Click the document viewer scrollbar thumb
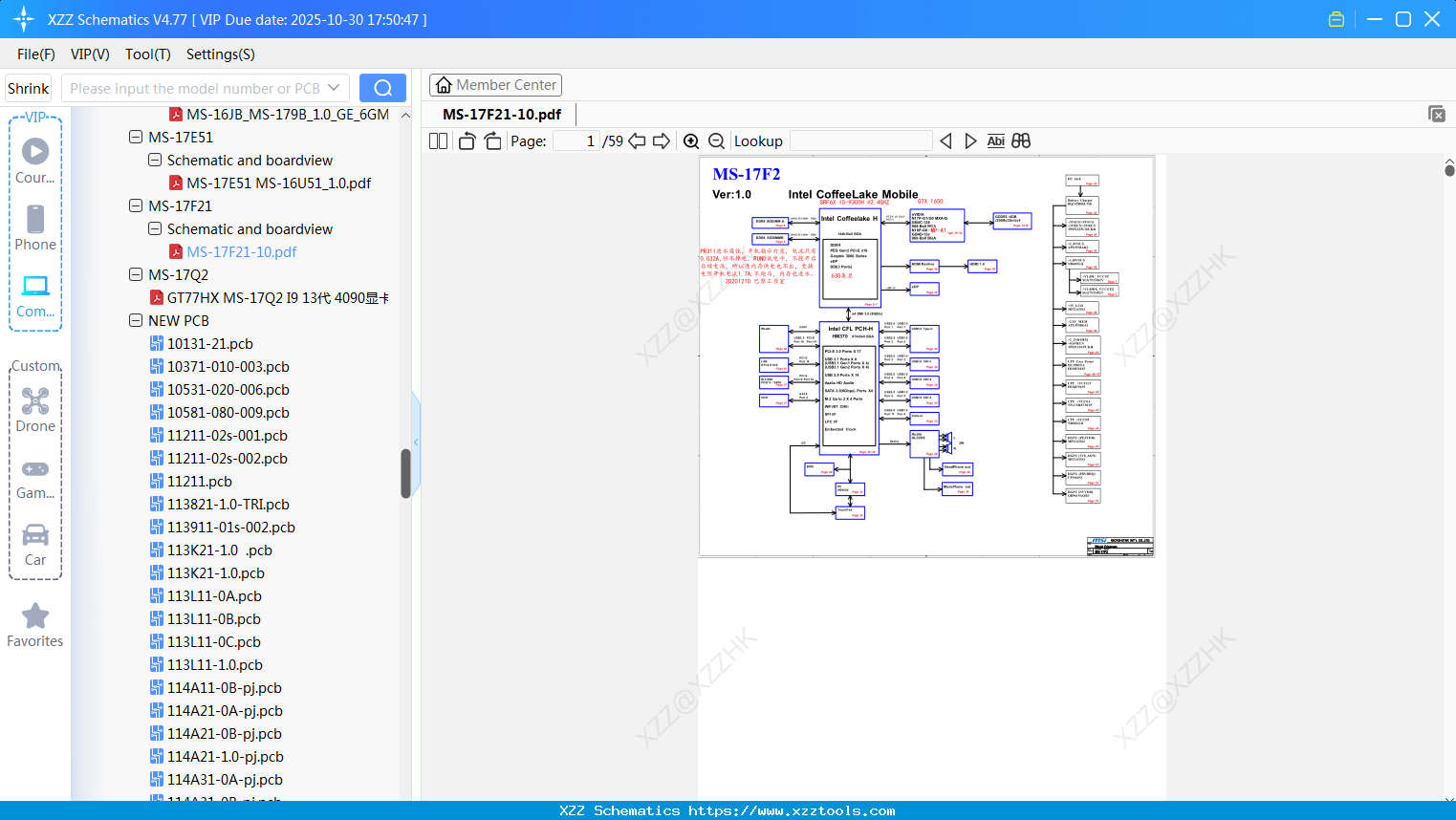This screenshot has width=1456, height=820. (x=1449, y=170)
